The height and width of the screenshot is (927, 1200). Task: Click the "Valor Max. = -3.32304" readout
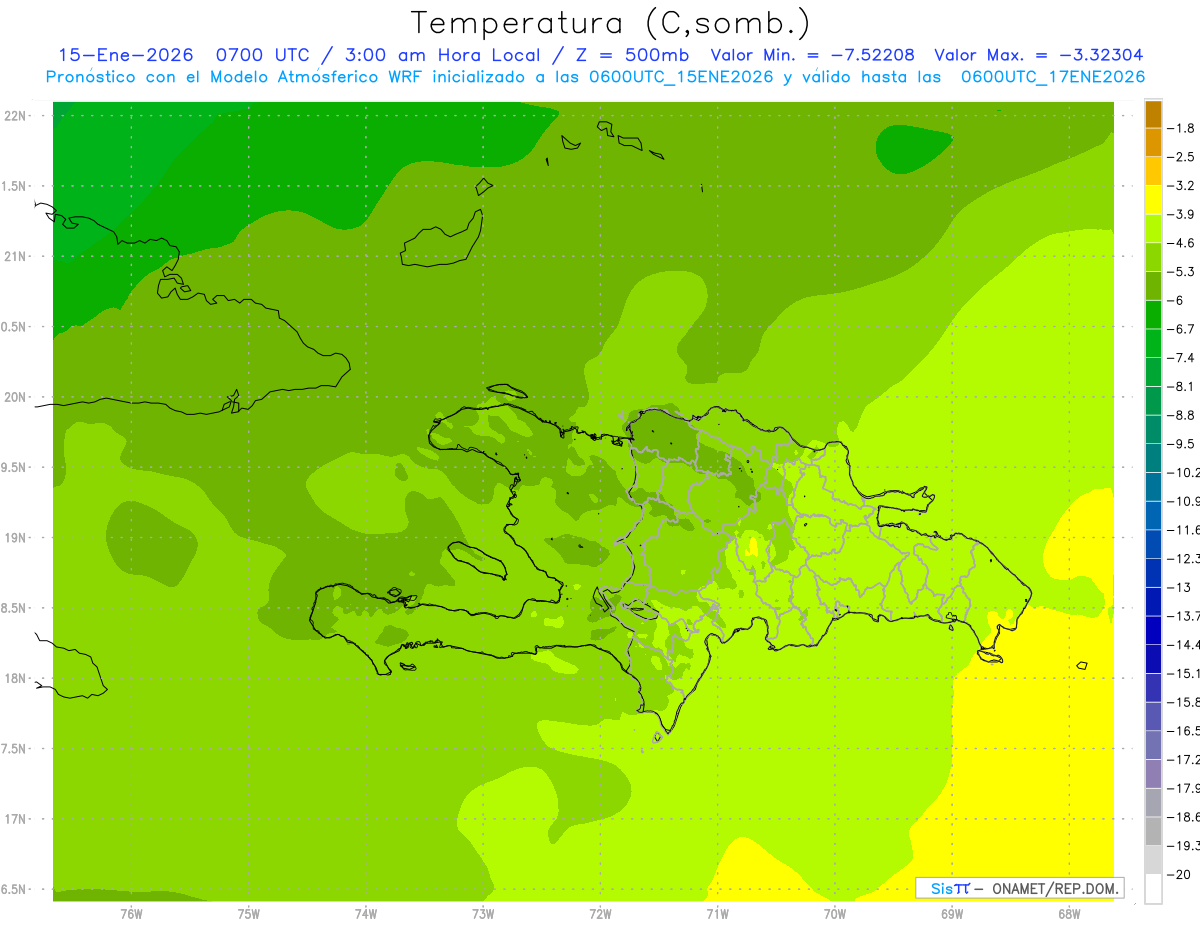click(x=1038, y=55)
